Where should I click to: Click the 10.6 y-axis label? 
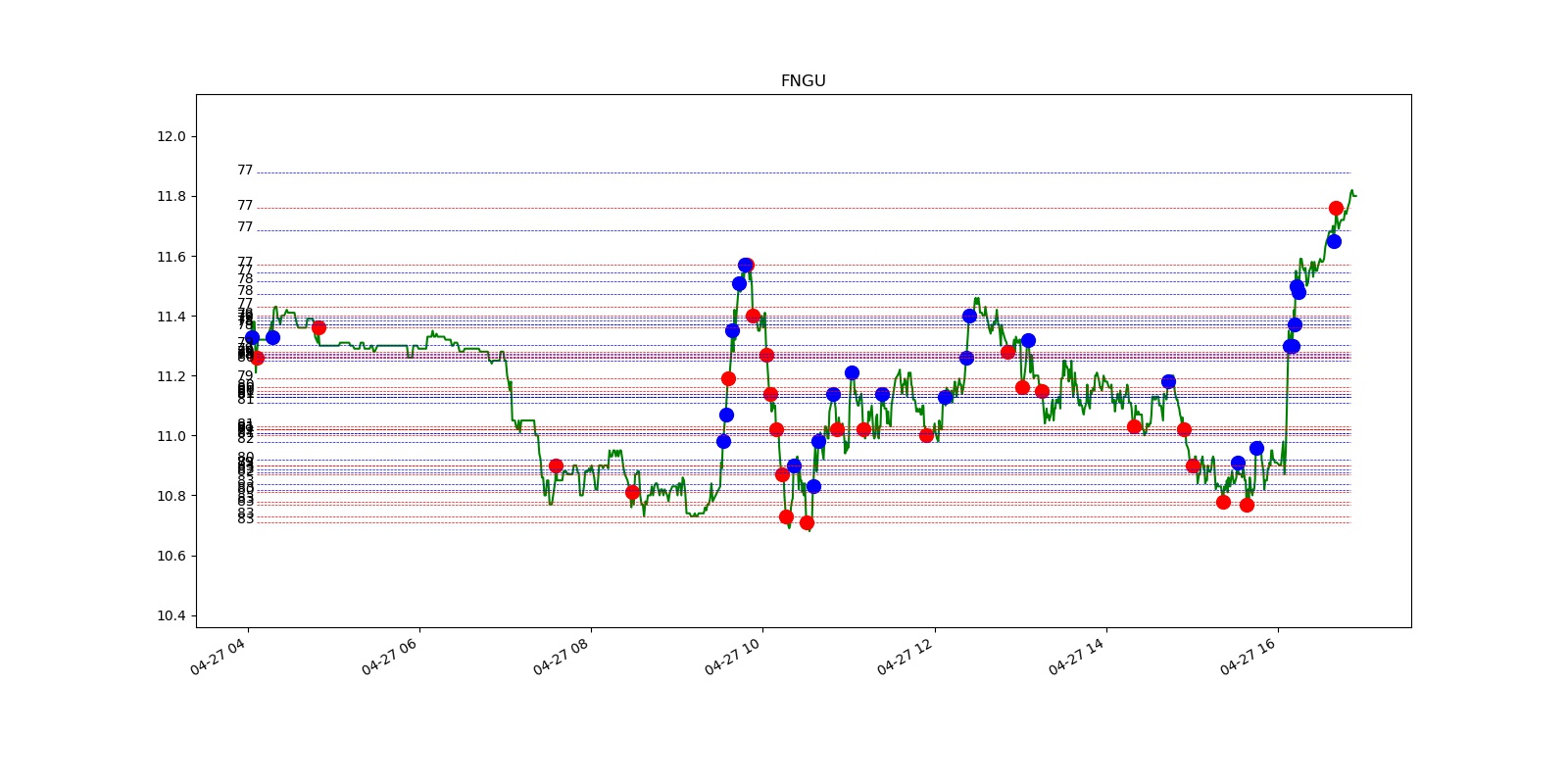(x=171, y=556)
